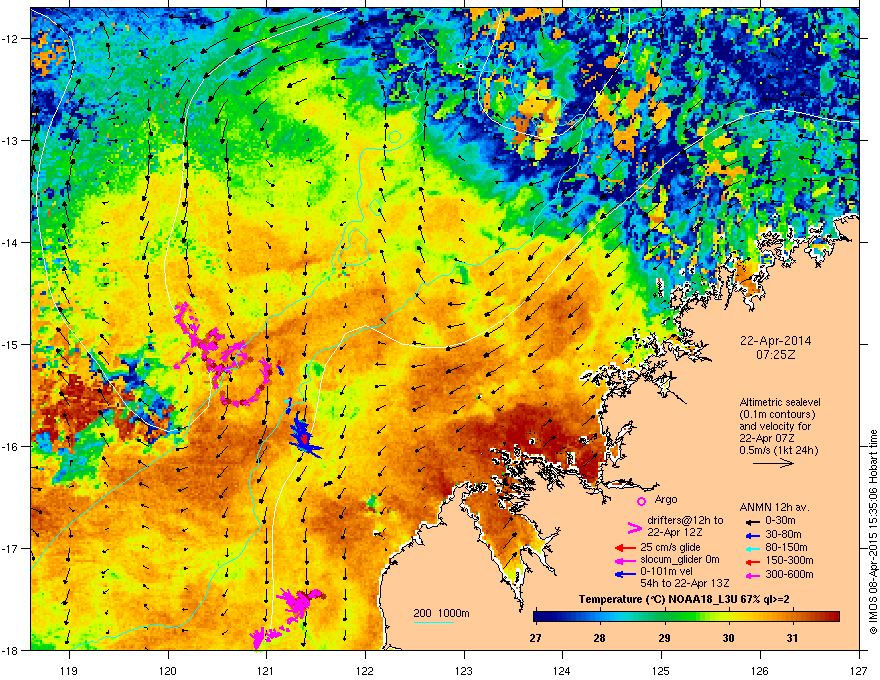This screenshot has height=680, width=880.
Task: Click the date label 22-Apr-2014
Action: (776, 341)
